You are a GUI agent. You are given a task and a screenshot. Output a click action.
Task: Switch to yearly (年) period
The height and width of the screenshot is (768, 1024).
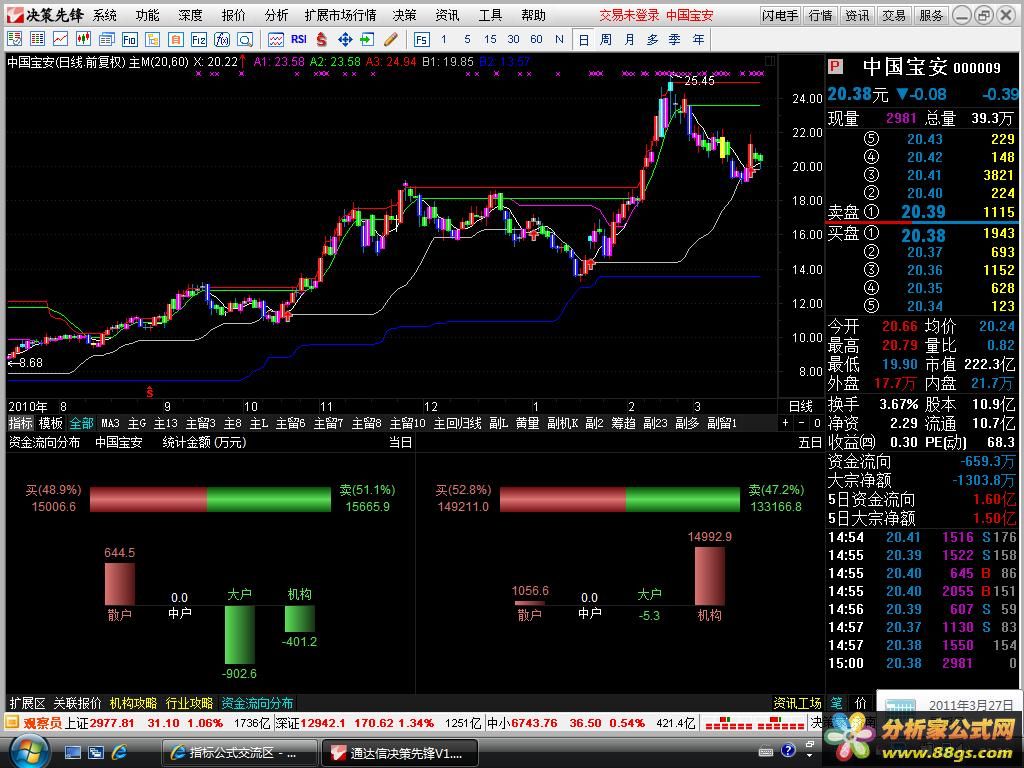(x=698, y=40)
